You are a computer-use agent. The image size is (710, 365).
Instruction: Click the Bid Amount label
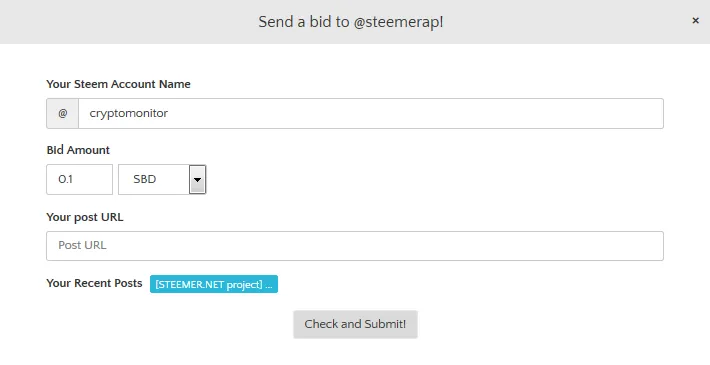[x=78, y=150]
